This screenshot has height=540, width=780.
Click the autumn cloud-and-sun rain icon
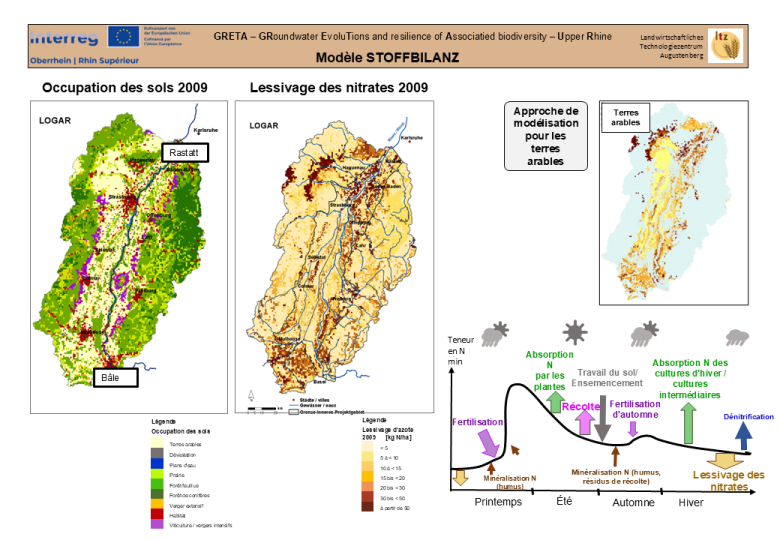pyautogui.click(x=645, y=334)
